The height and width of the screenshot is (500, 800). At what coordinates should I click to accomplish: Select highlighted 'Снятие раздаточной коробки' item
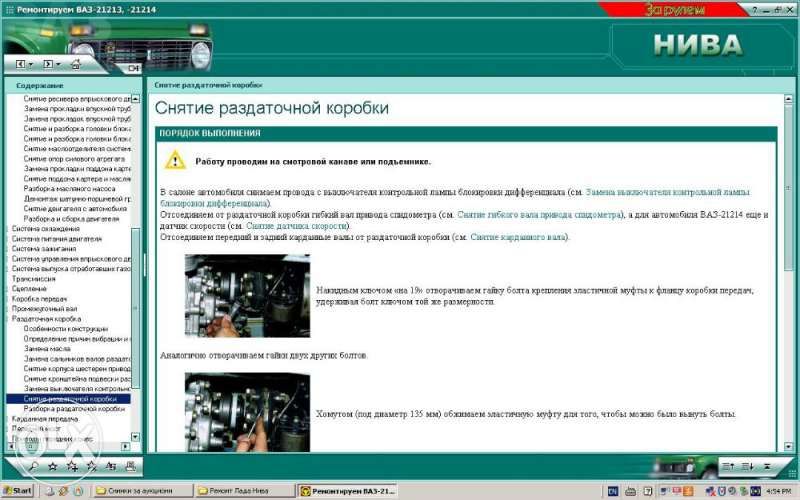pyautogui.click(x=68, y=399)
